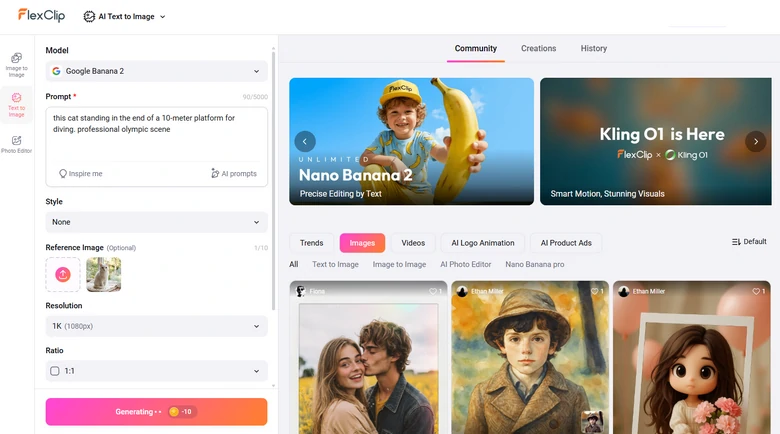Image resolution: width=780 pixels, height=434 pixels.
Task: Like the Ethan Miller boy portrait
Action: [x=595, y=291]
